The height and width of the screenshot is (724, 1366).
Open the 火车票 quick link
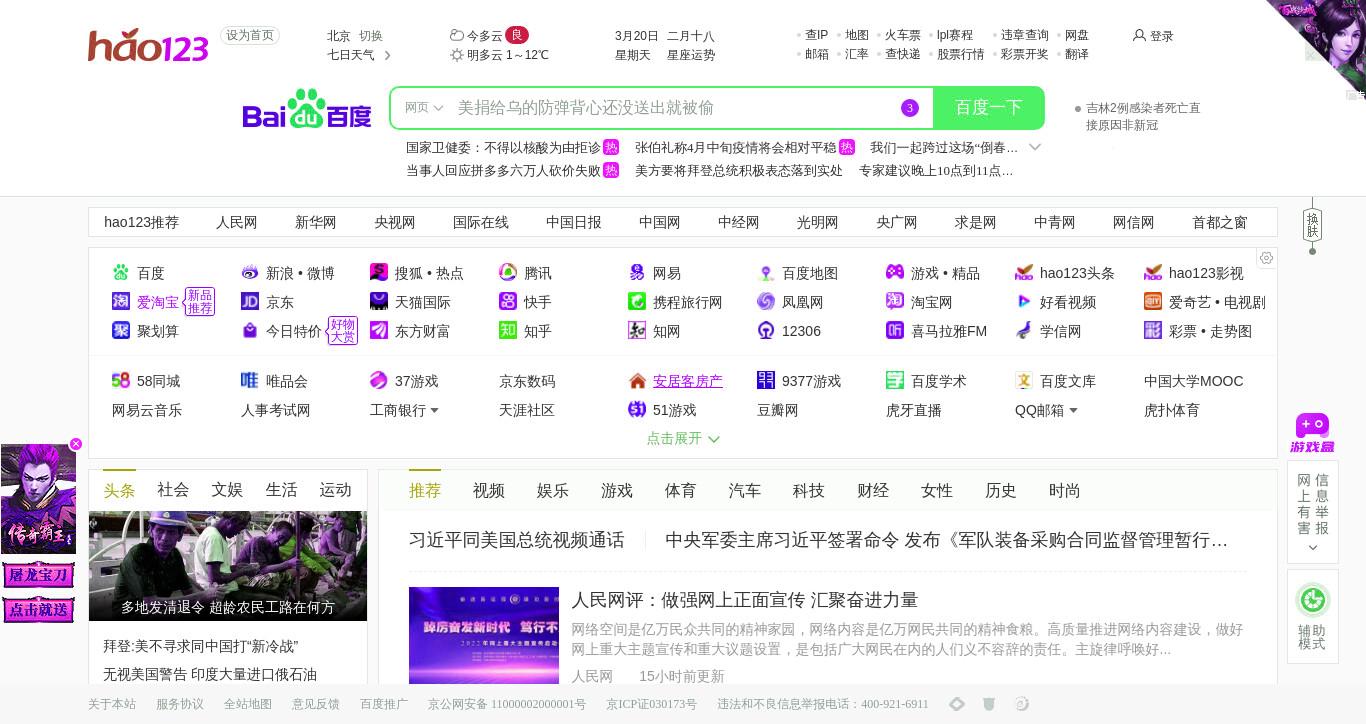[x=903, y=35]
